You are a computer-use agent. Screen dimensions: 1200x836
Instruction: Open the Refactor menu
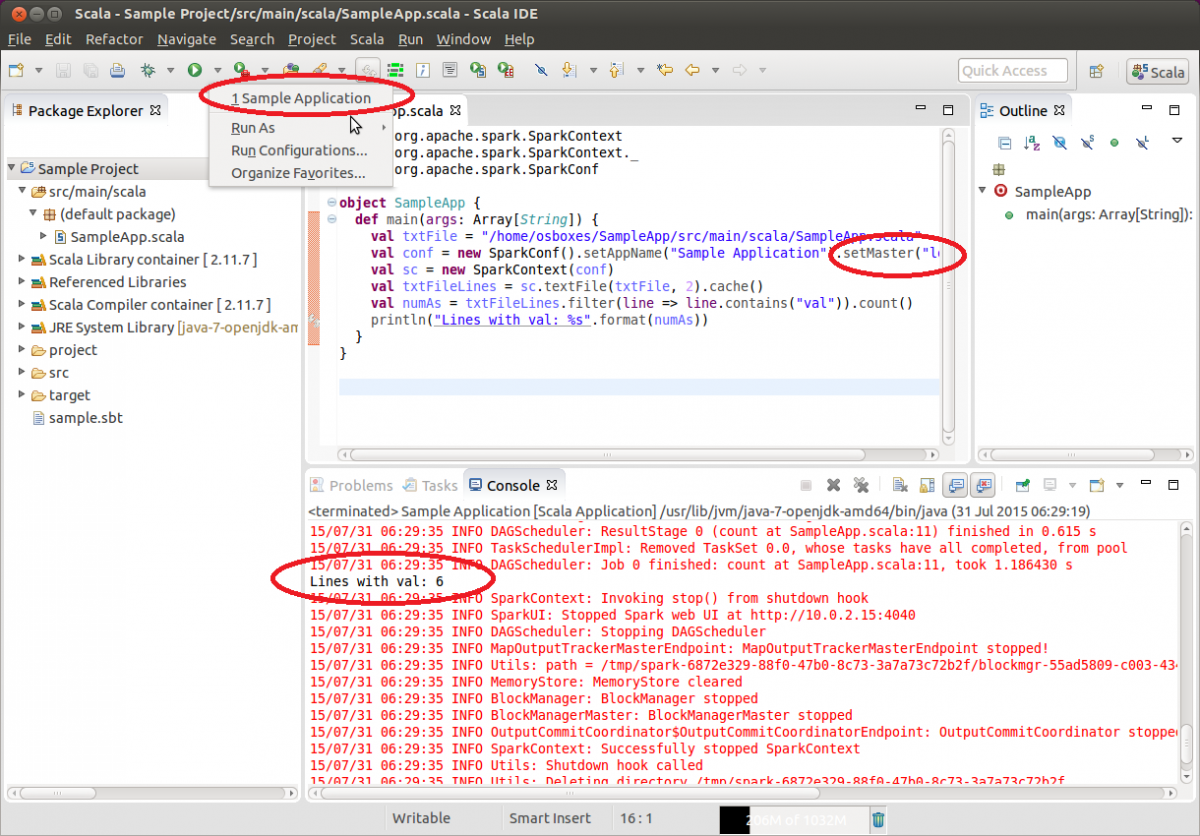point(114,39)
